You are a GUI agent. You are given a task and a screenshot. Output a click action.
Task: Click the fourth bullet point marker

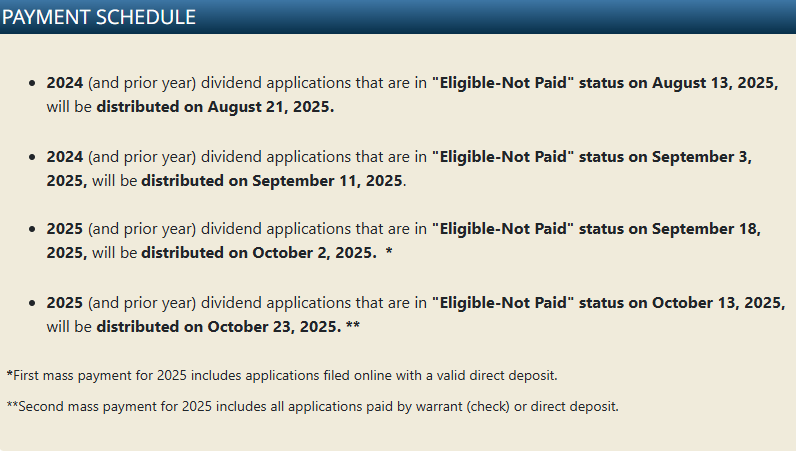click(x=32, y=303)
